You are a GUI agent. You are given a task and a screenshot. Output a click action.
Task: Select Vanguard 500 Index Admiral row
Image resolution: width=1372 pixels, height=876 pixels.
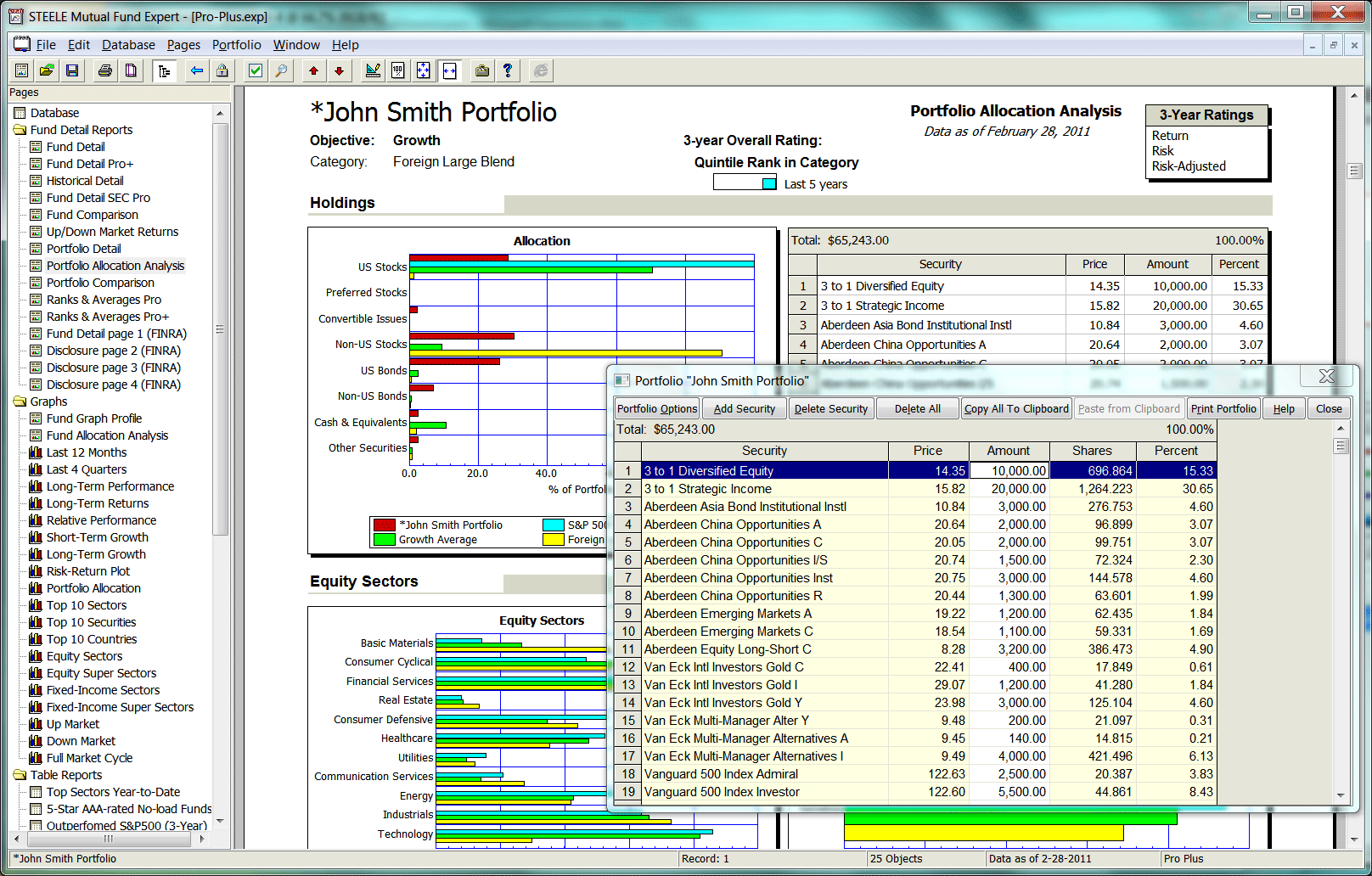click(x=915, y=774)
